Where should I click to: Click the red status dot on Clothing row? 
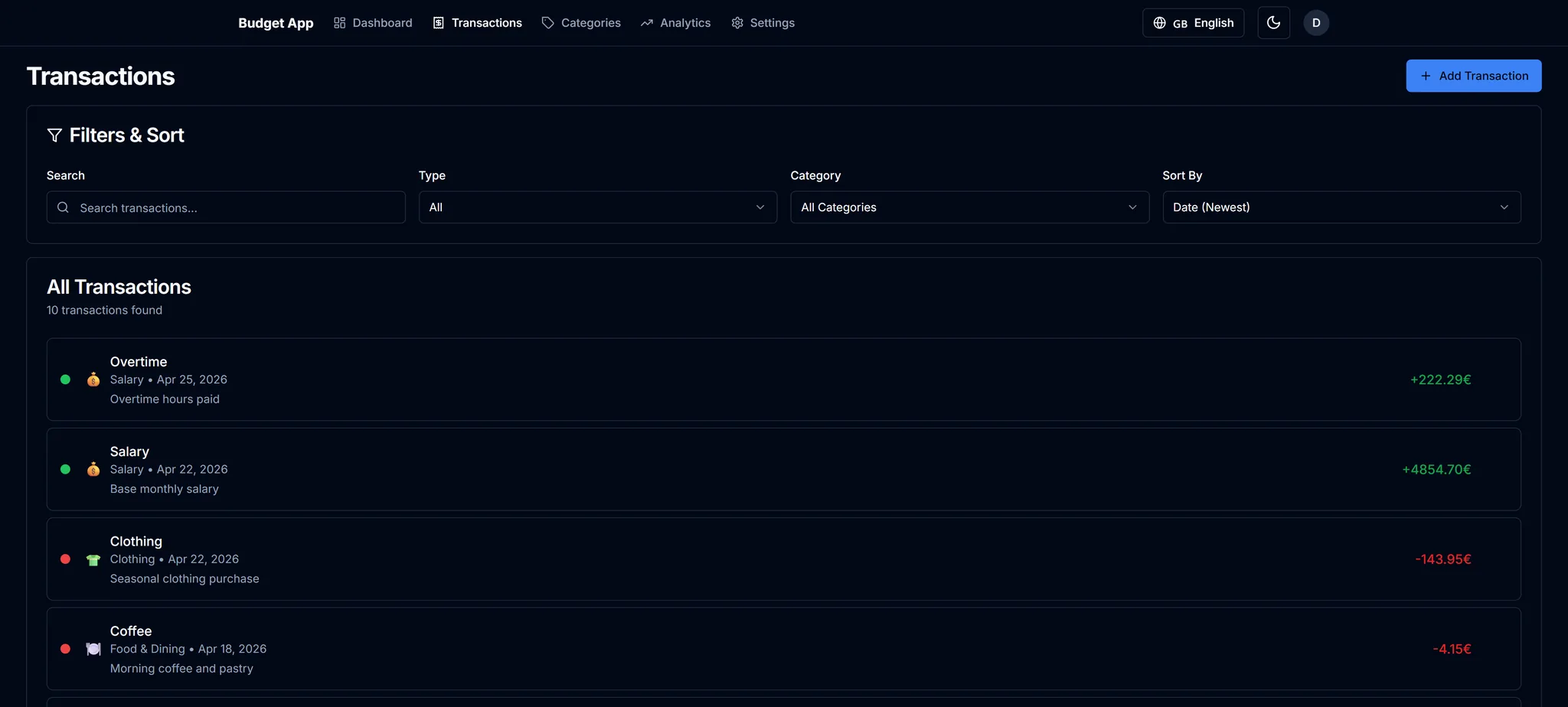click(x=66, y=559)
